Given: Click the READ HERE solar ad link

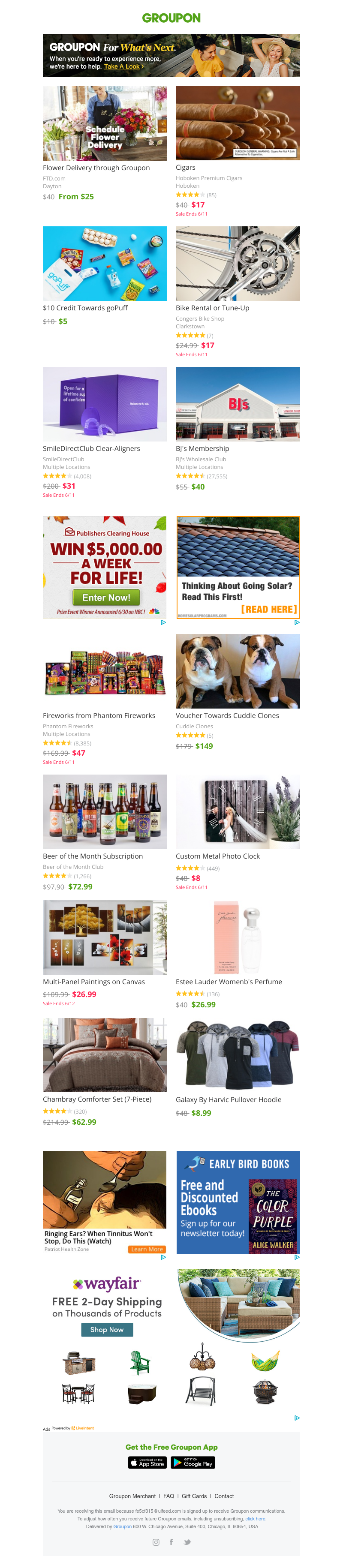Looking at the screenshot, I should tap(269, 609).
